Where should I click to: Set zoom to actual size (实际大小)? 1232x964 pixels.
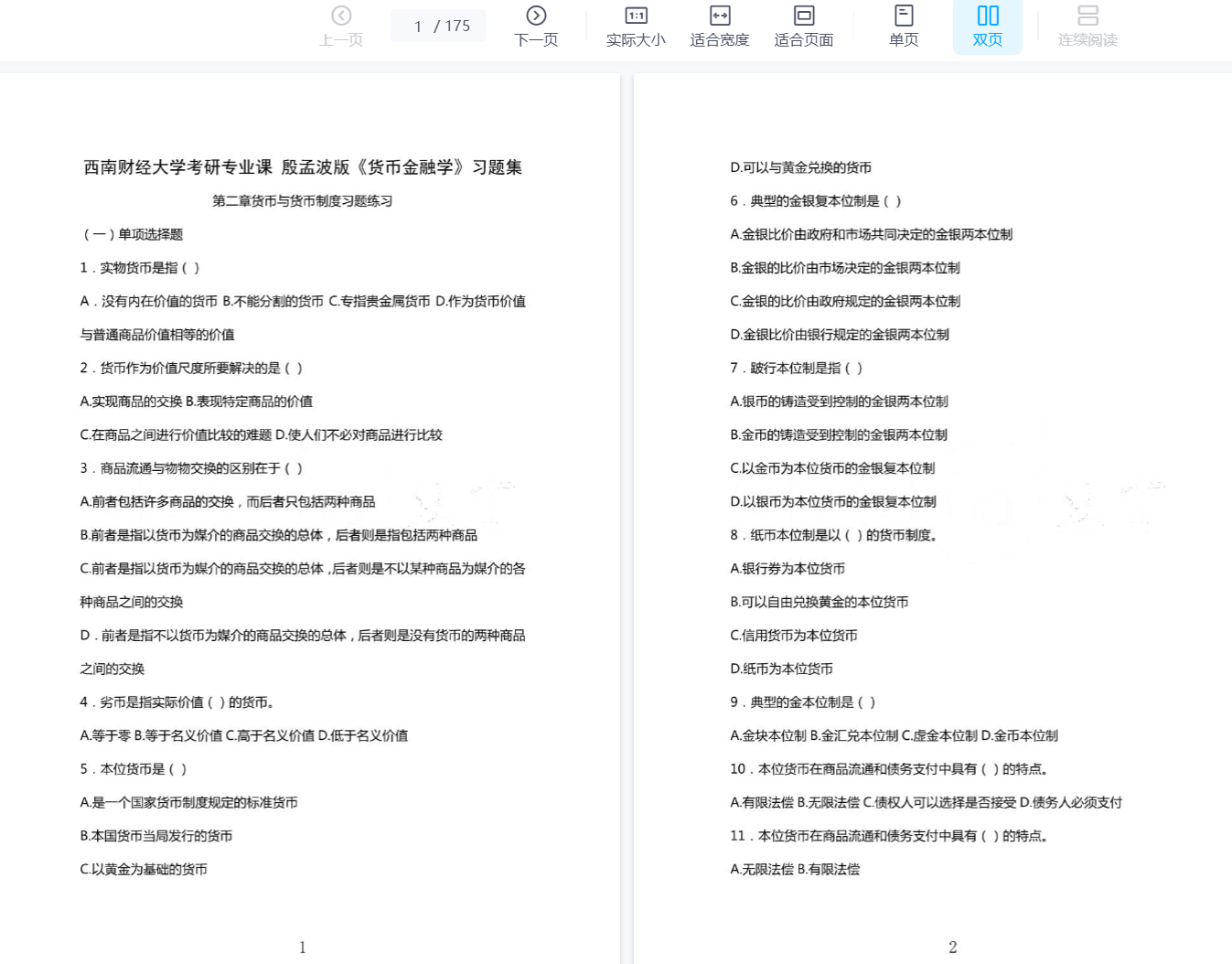click(636, 27)
